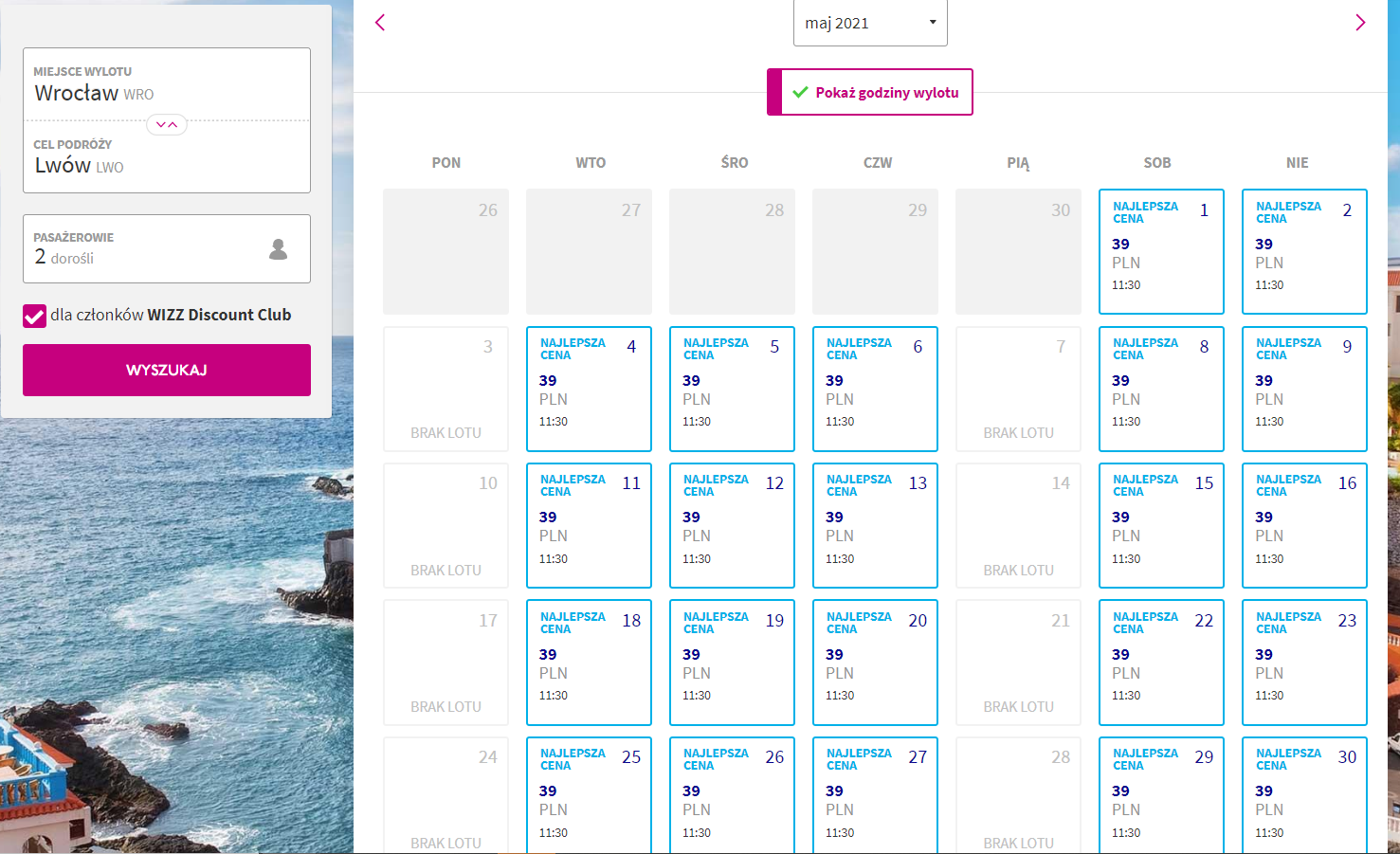Choose Sunday May 30 flight

[x=1304, y=795]
